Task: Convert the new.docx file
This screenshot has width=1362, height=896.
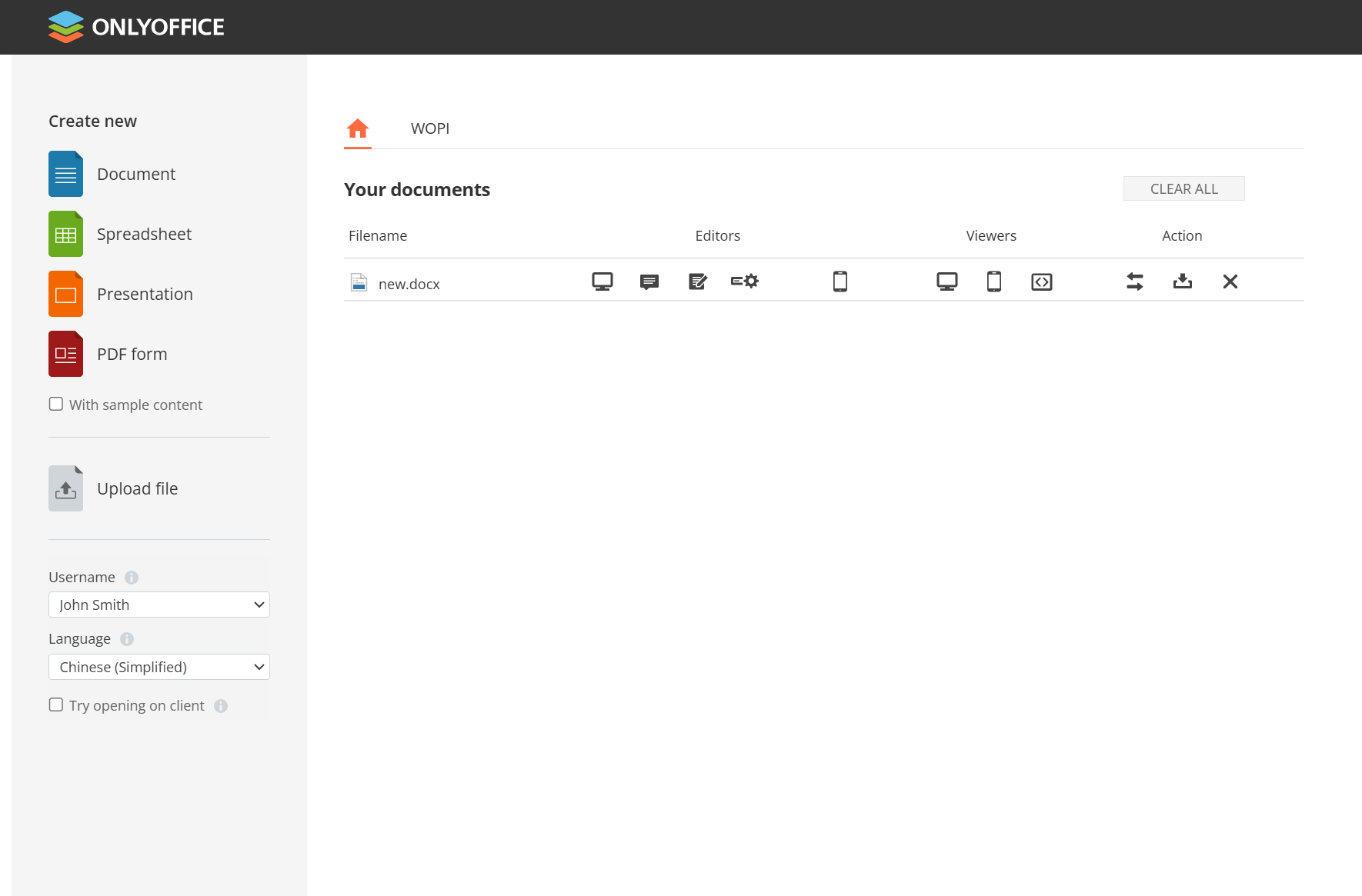Action: pyautogui.click(x=1134, y=281)
